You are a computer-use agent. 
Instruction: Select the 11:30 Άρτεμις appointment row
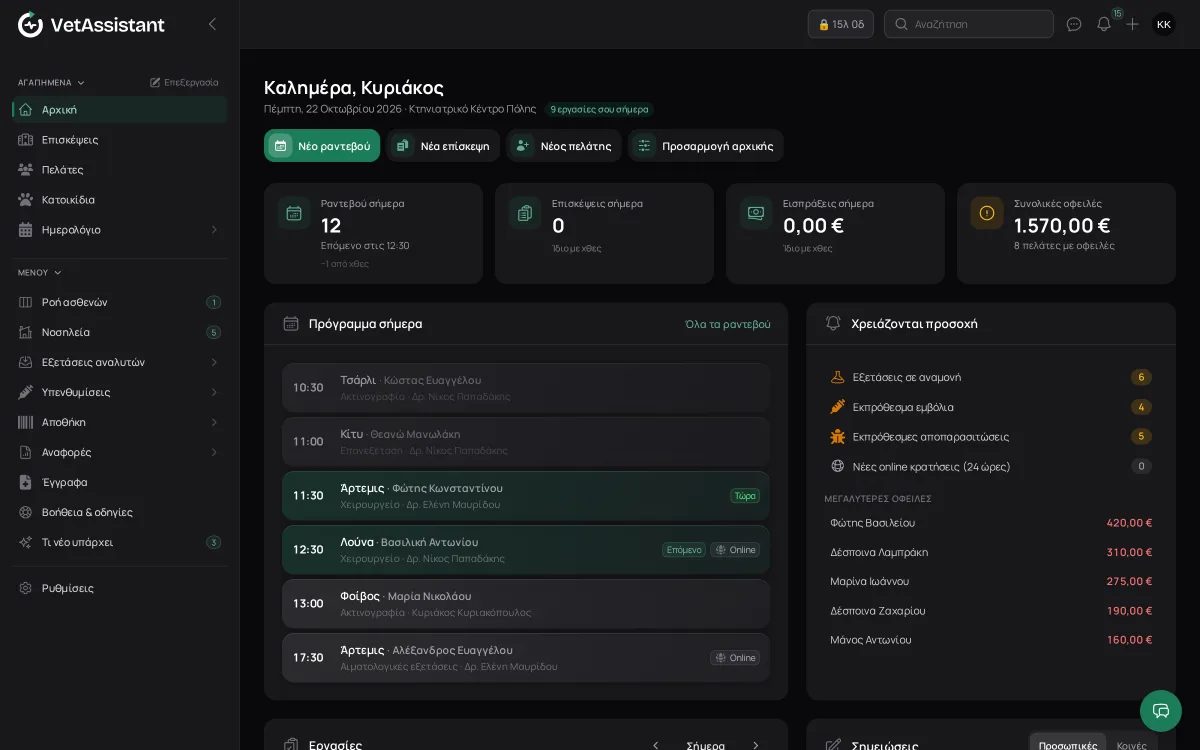pos(526,496)
